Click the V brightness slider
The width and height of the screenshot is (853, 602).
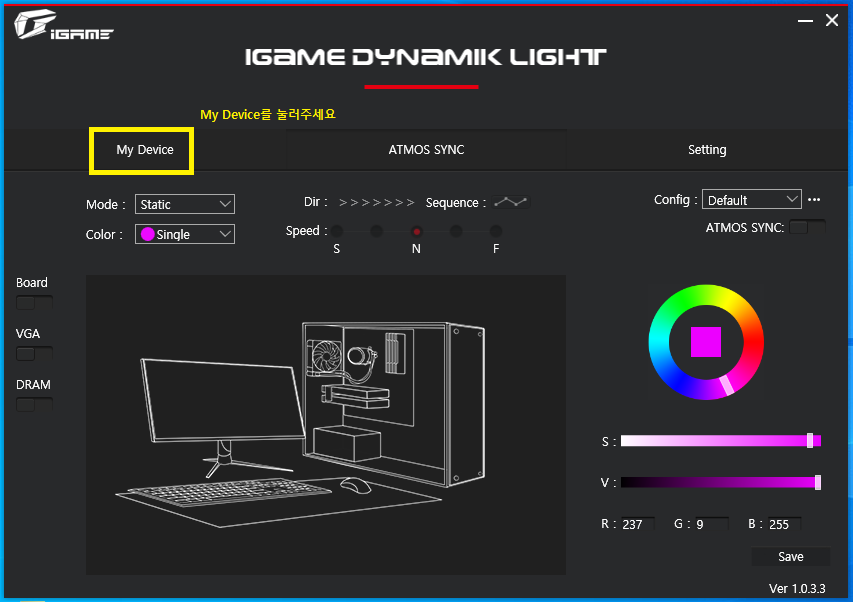pyautogui.click(x=721, y=482)
